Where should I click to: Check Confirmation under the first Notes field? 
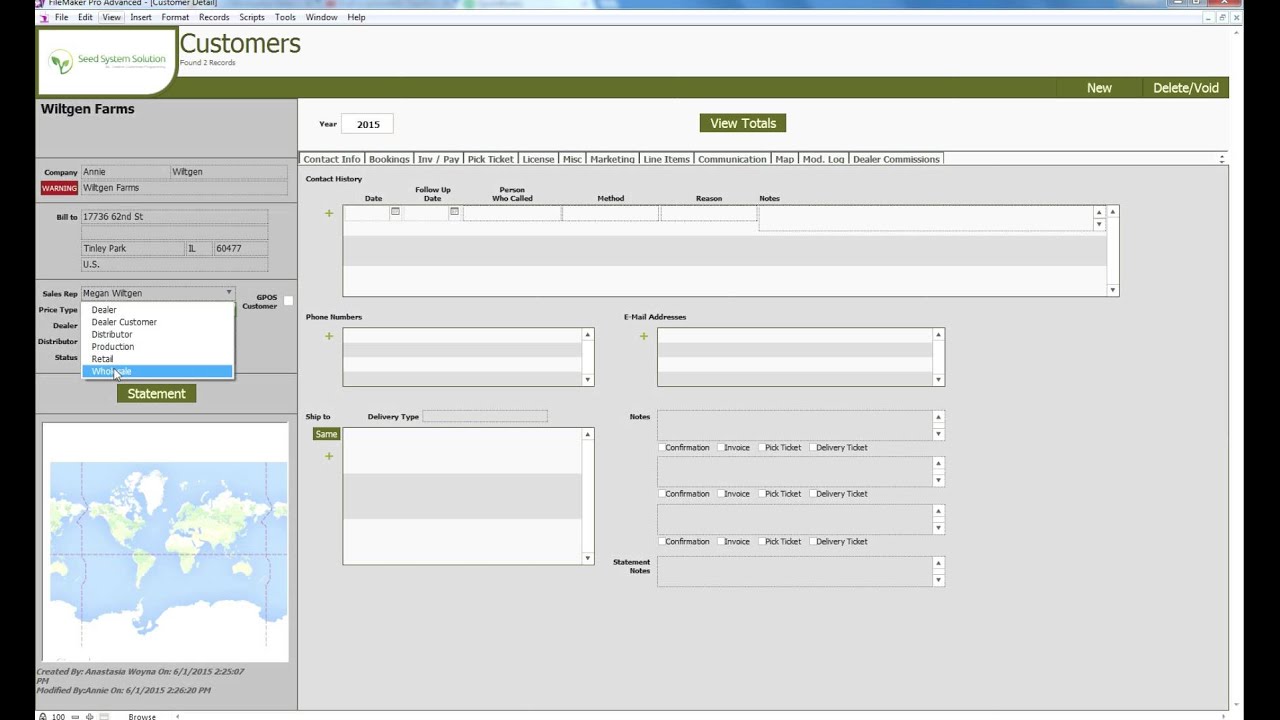pyautogui.click(x=662, y=447)
